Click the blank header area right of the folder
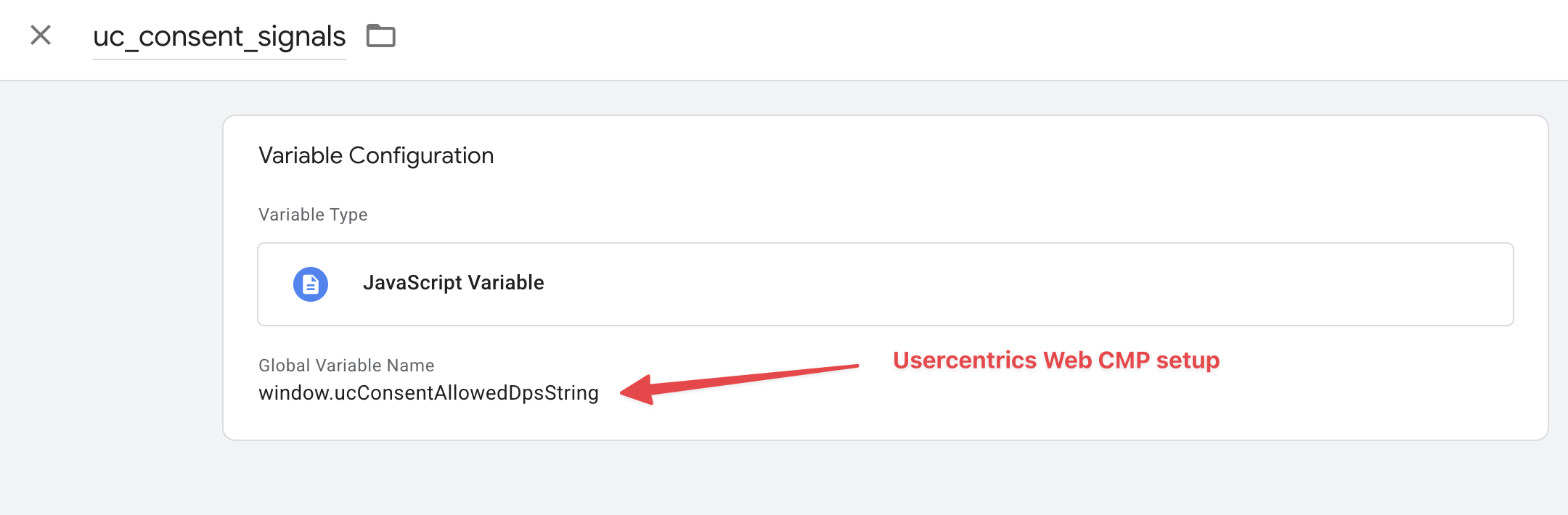Viewport: 1568px width, 515px height. tap(944, 38)
